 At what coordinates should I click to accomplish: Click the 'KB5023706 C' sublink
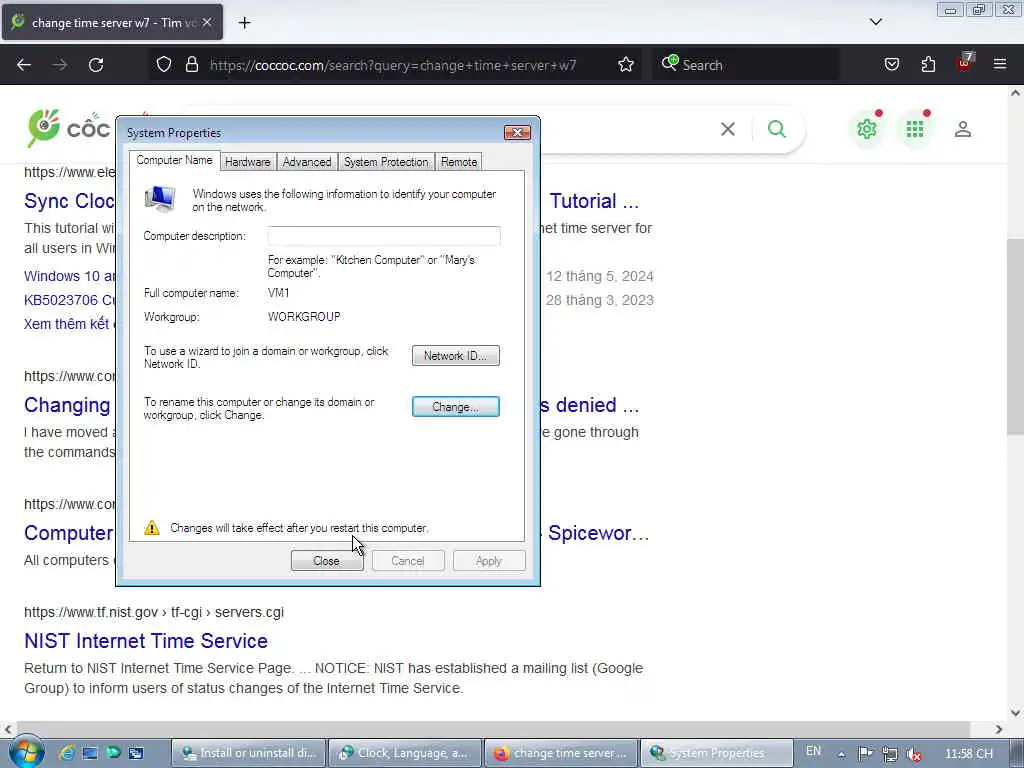(69, 300)
